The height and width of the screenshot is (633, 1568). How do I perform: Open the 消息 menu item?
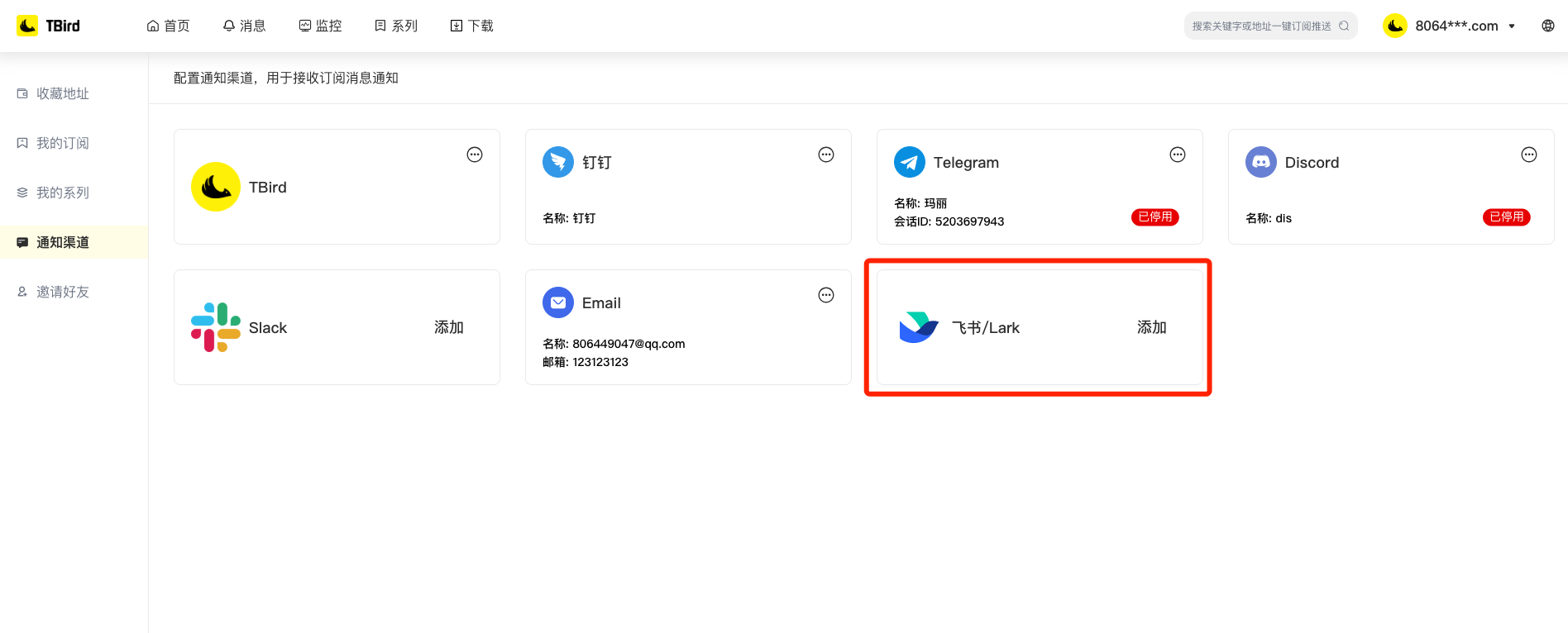coord(245,26)
